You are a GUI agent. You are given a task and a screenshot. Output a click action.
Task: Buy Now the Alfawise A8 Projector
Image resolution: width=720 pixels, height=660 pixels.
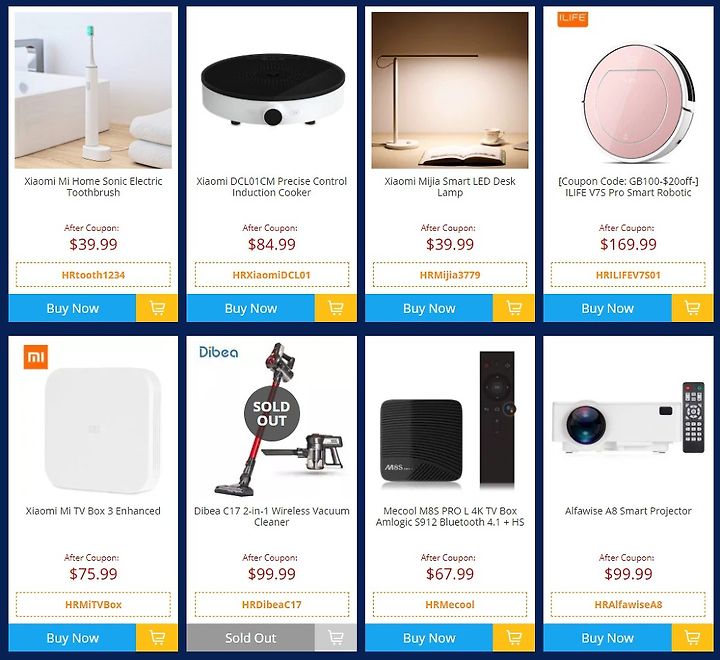(x=608, y=637)
